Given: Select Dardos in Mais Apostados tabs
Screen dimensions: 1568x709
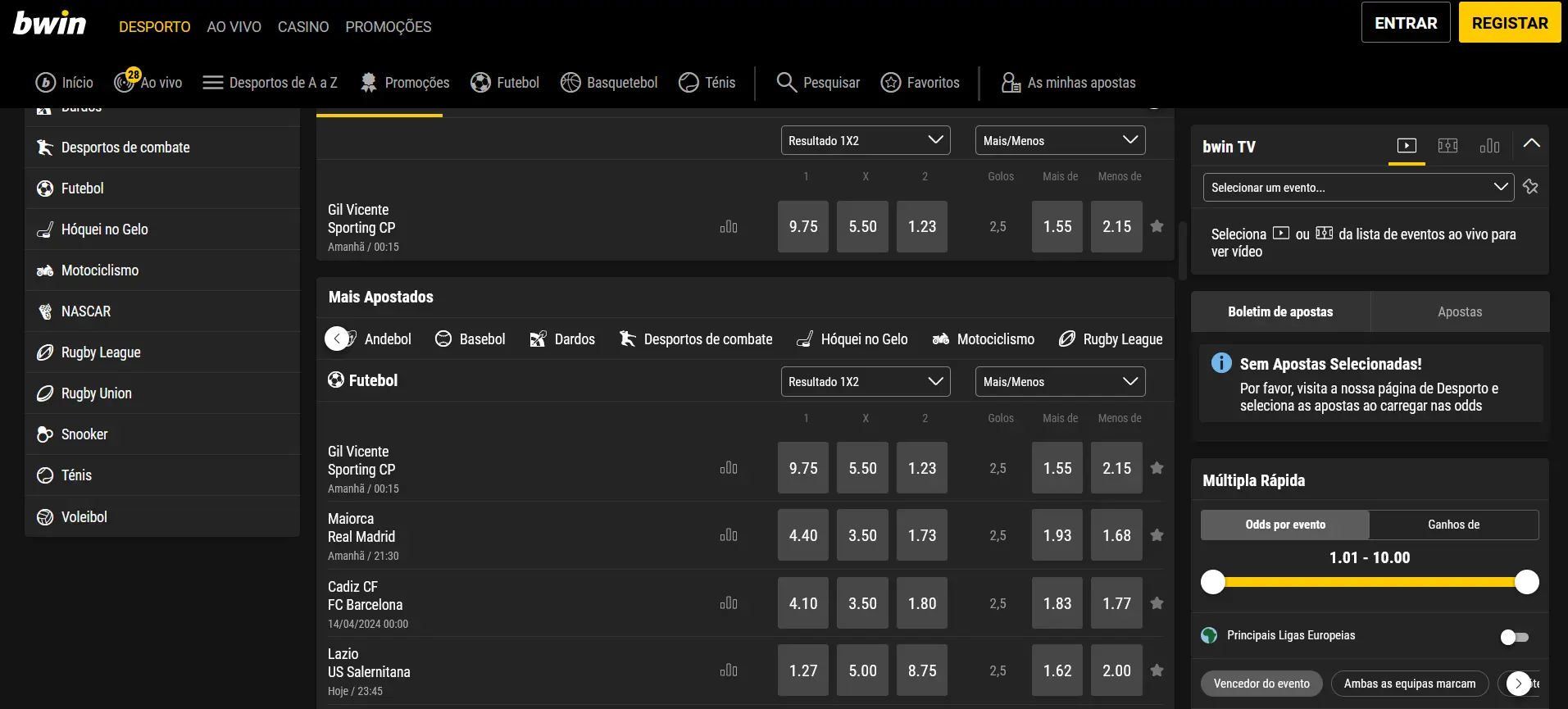Looking at the screenshot, I should [x=562, y=339].
